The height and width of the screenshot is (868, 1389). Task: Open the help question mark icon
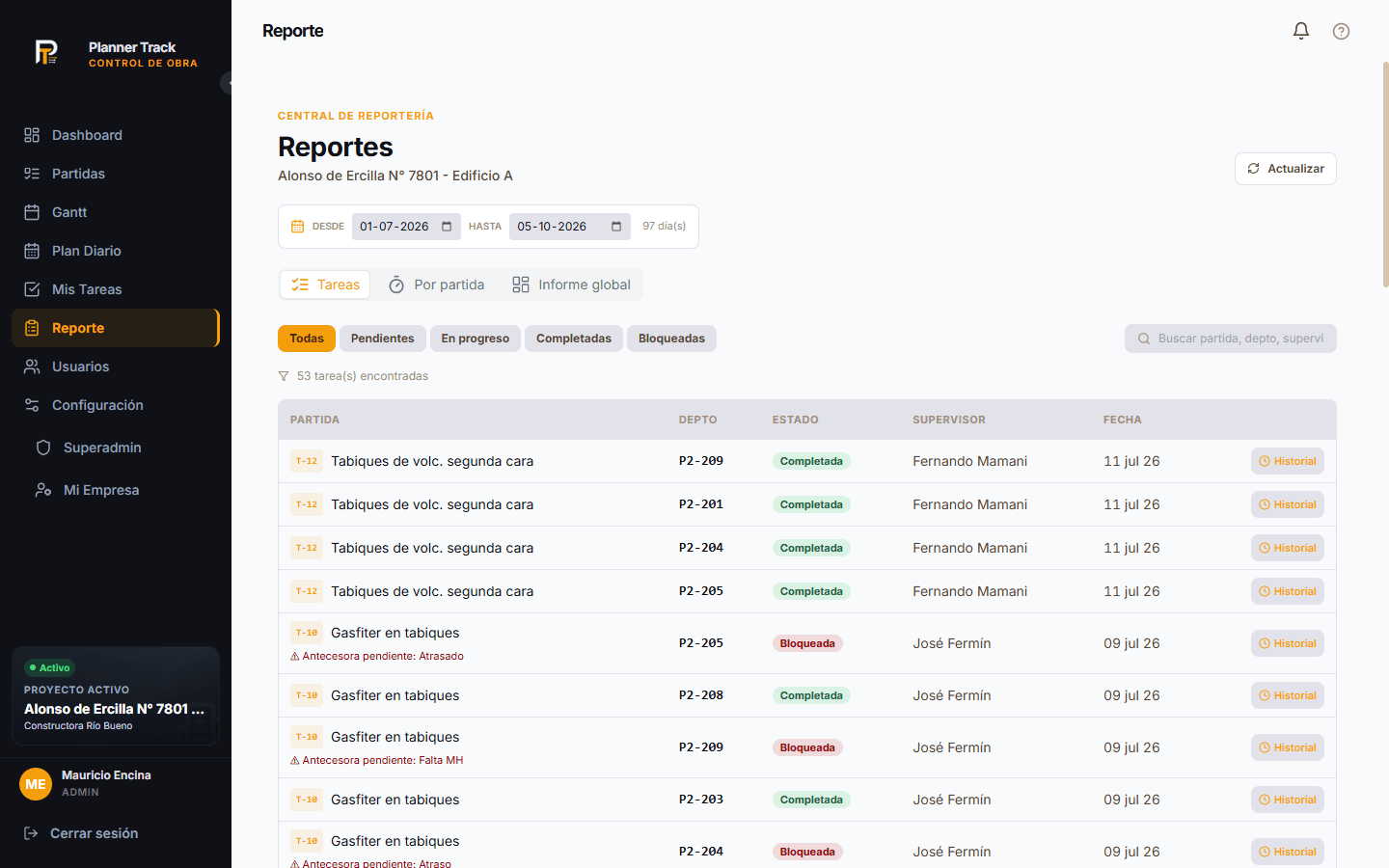[1341, 31]
